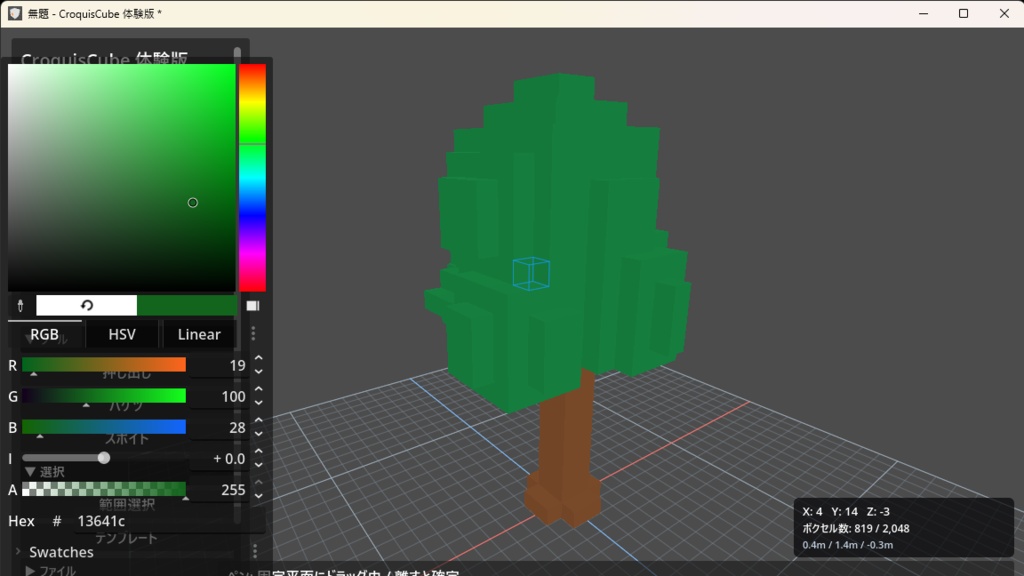The width and height of the screenshot is (1024, 576).
Task: Decrease the R value with the down arrow
Action: pyautogui.click(x=259, y=372)
